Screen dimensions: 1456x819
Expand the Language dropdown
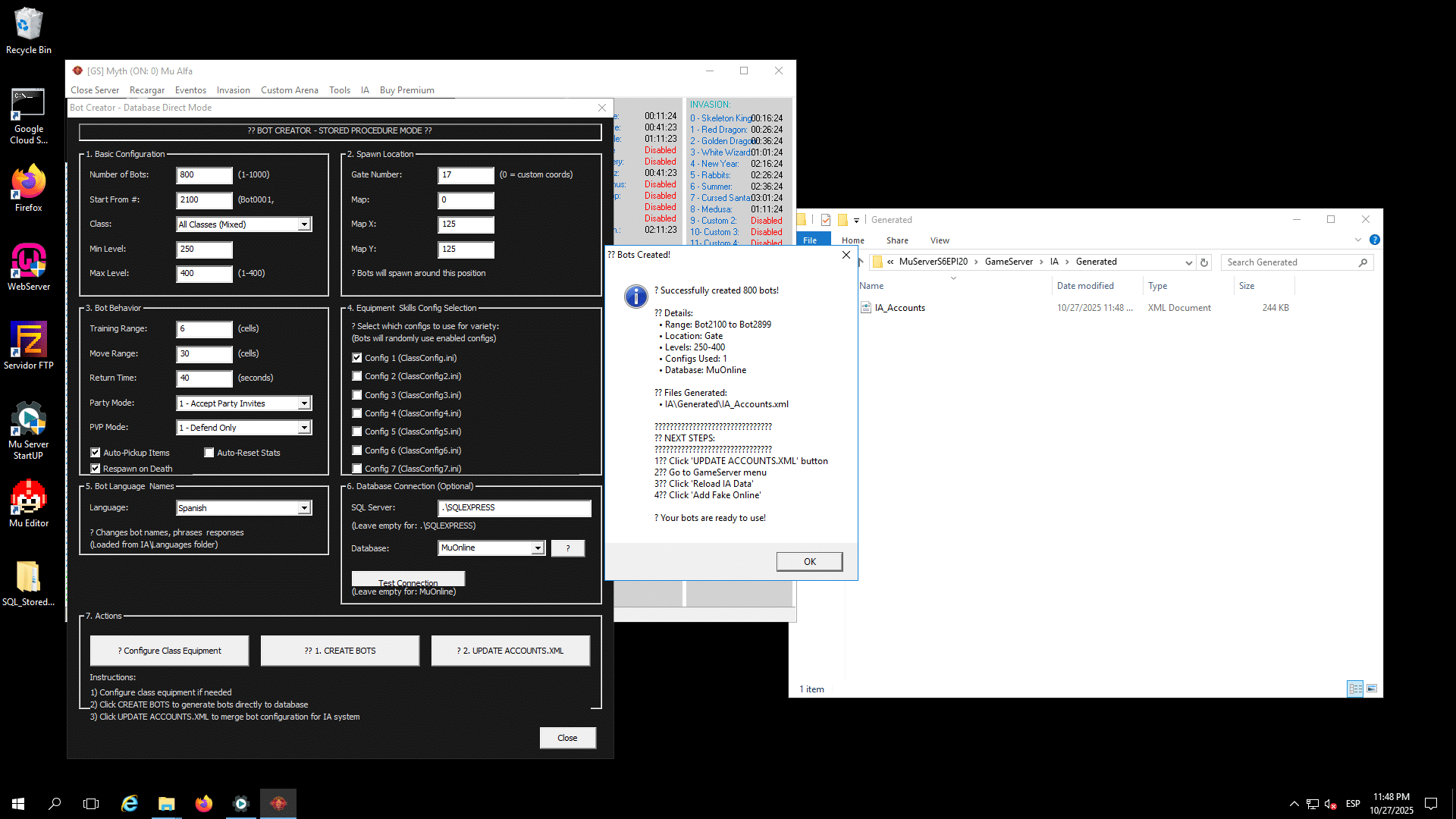pyautogui.click(x=304, y=508)
